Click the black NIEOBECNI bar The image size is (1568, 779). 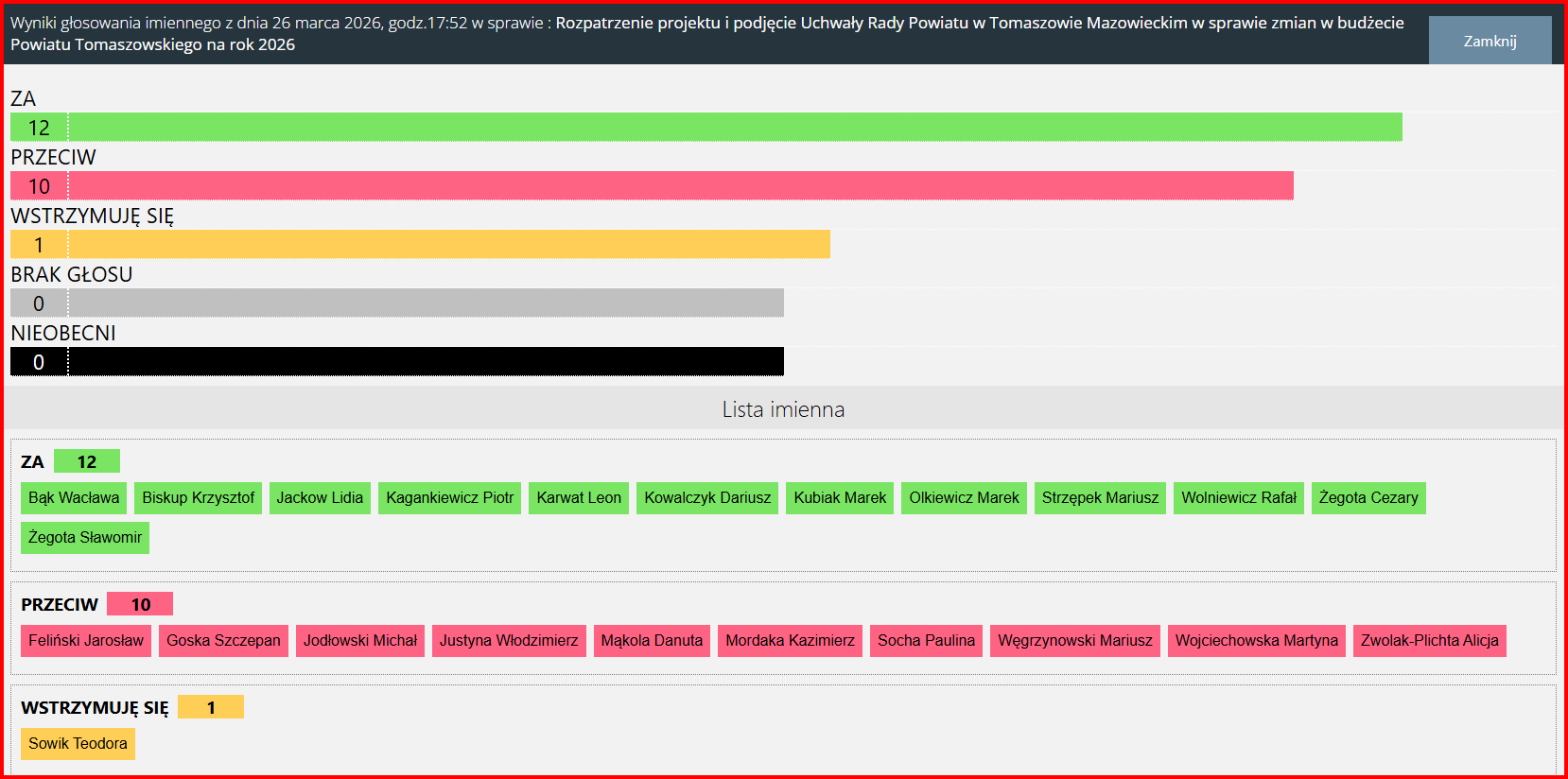click(x=397, y=362)
